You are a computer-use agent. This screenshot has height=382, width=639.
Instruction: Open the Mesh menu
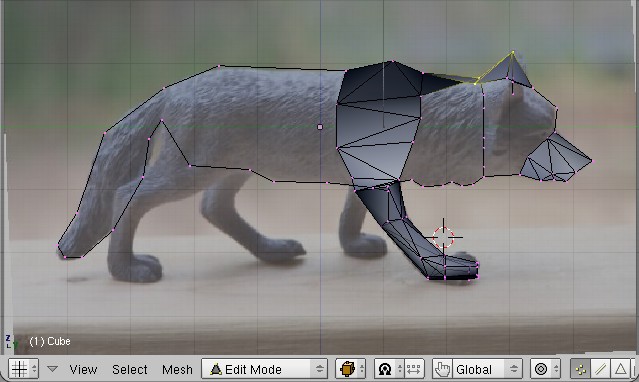coord(177,369)
